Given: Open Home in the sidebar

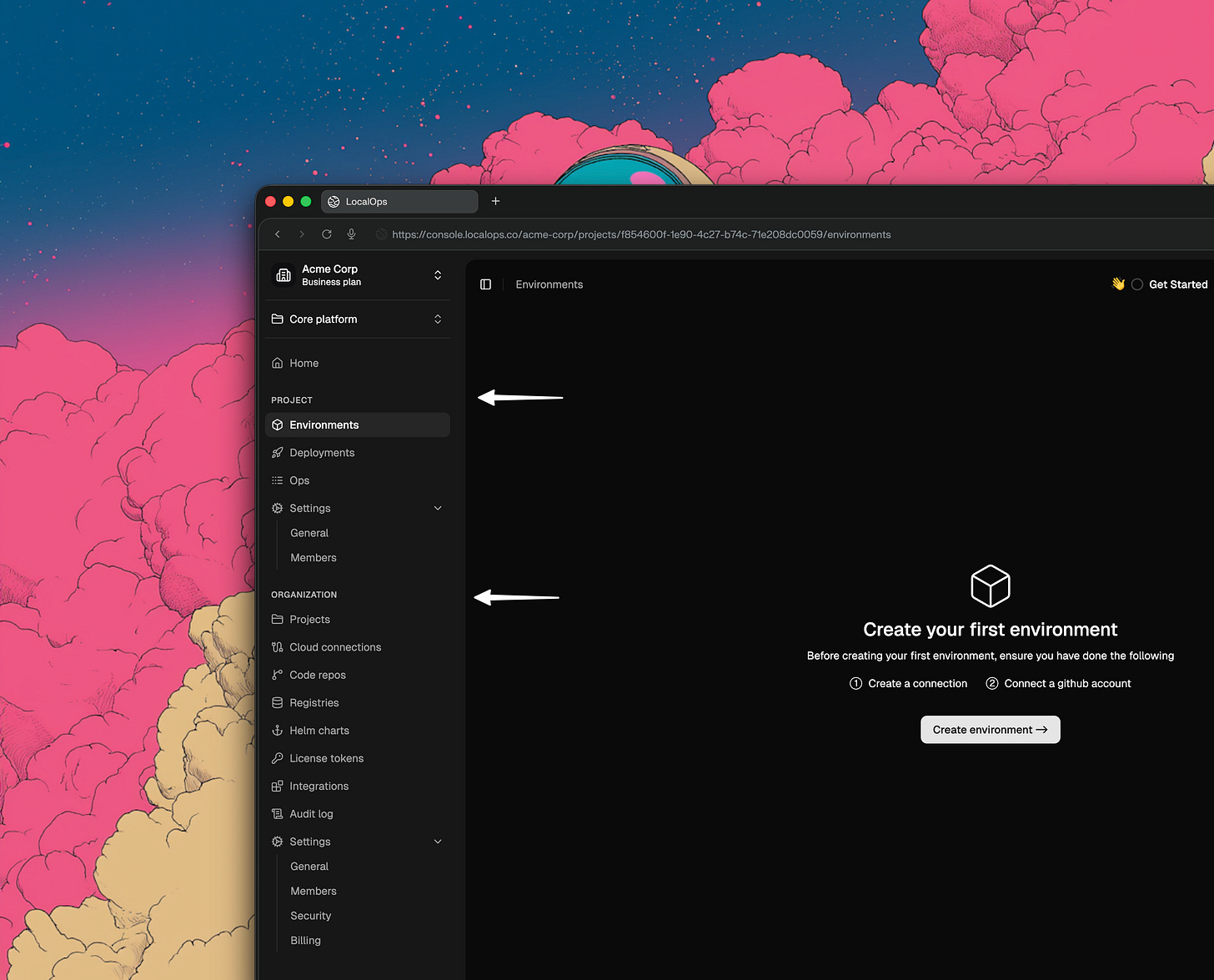Looking at the screenshot, I should tap(358, 364).
